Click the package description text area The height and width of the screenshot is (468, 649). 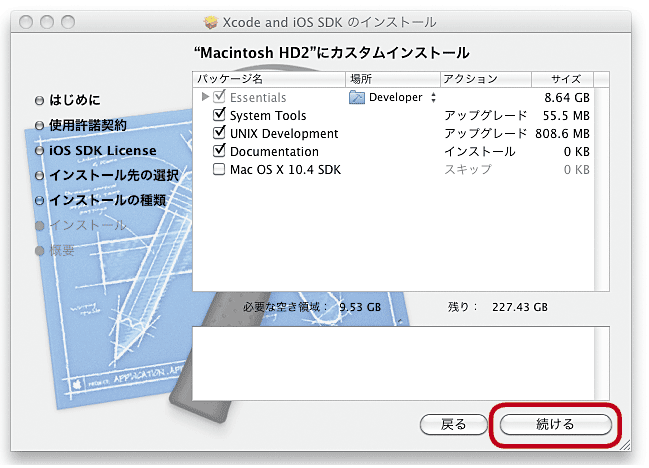[x=393, y=364]
